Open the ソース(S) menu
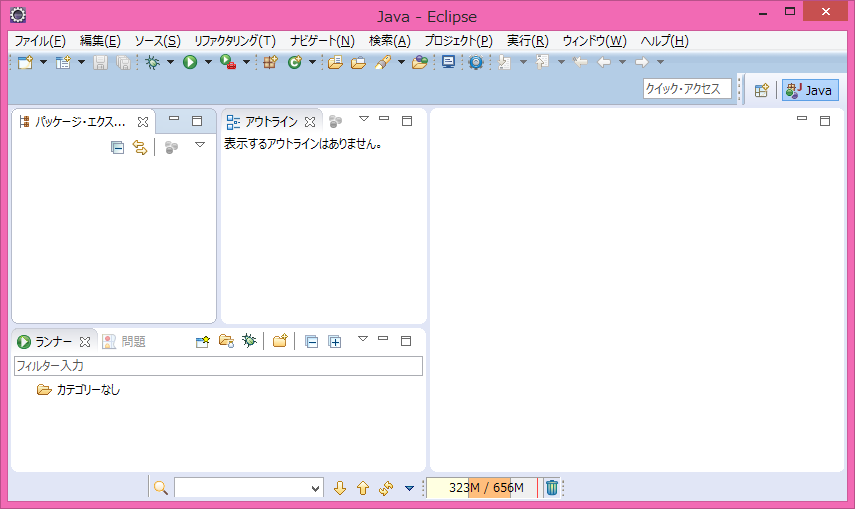The width and height of the screenshot is (855, 509). click(157, 41)
